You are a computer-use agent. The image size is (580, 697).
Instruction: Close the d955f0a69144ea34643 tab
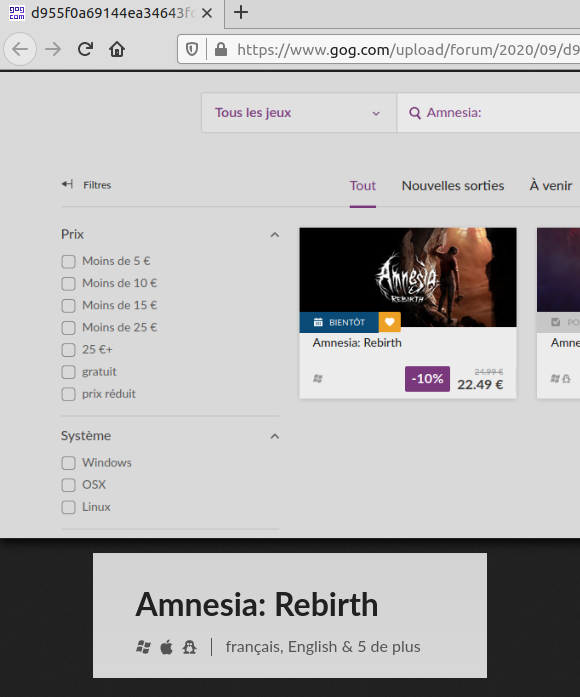(207, 13)
